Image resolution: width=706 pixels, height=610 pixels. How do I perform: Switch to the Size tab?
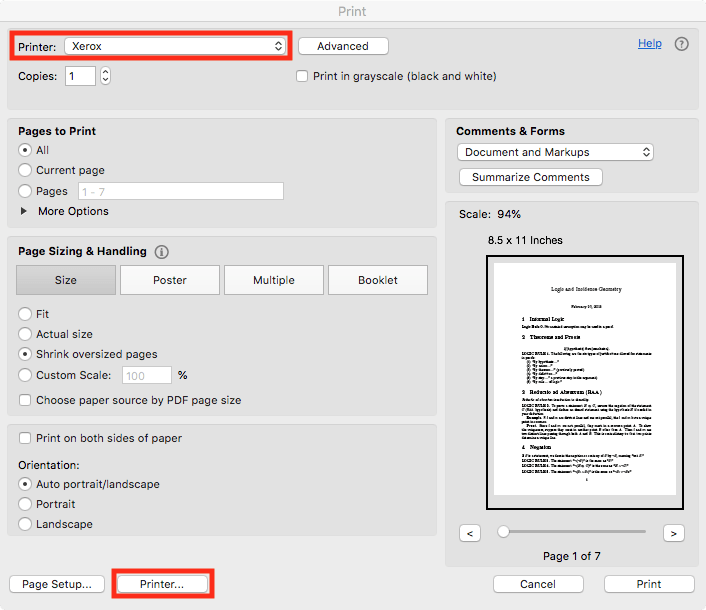(x=66, y=280)
